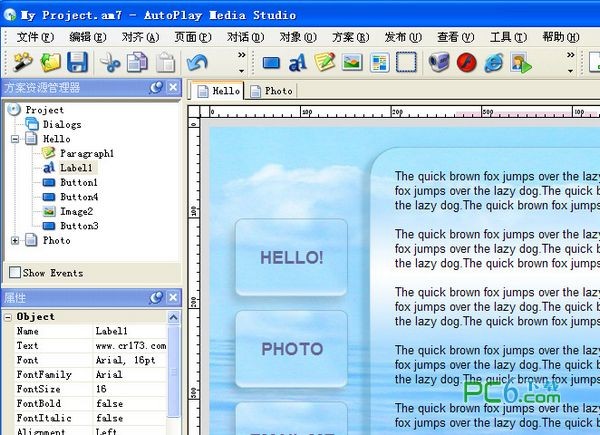Click the FontItalic value false
This screenshot has height=435, width=600.
130,418
